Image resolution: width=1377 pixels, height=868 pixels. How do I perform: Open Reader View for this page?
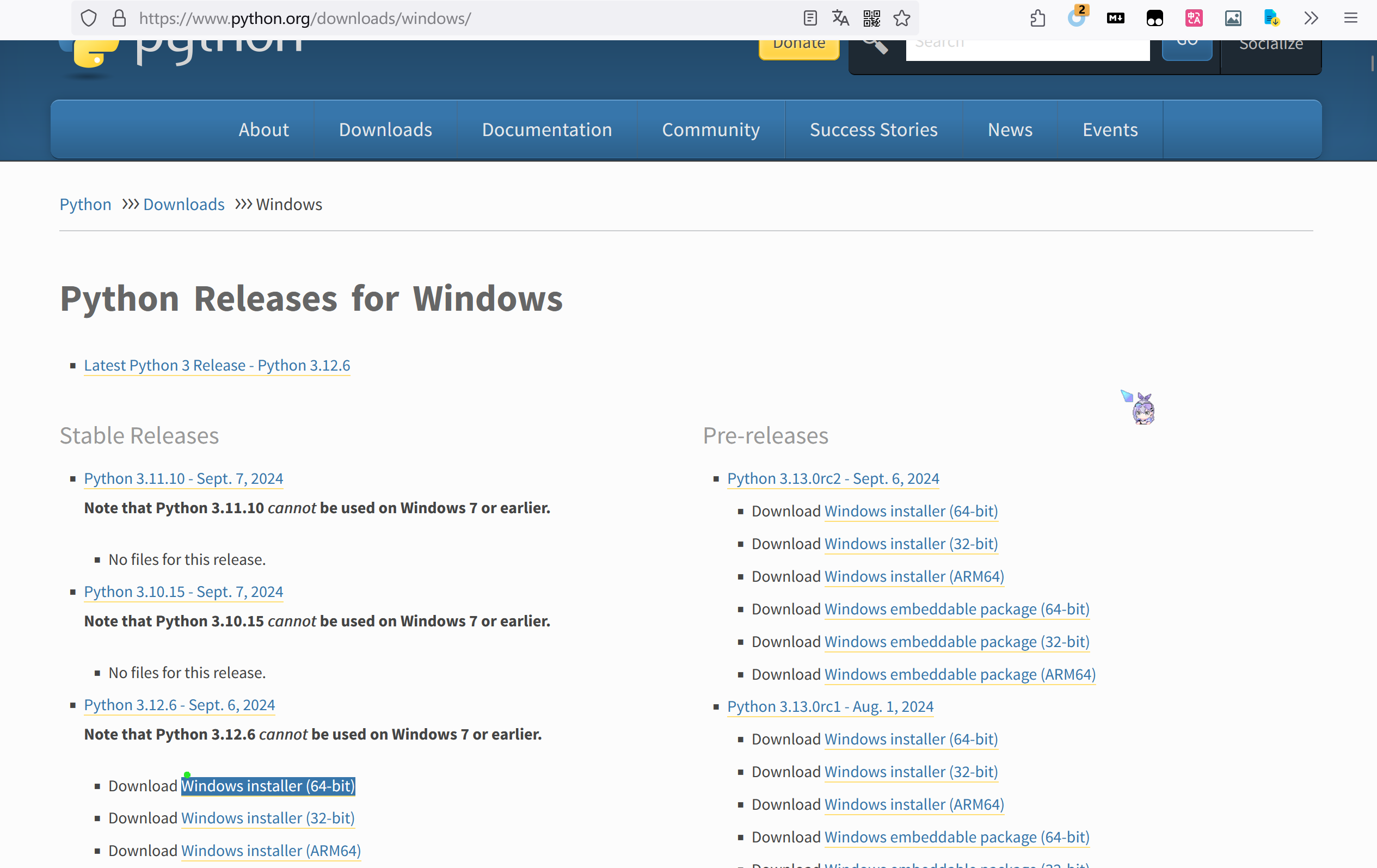[x=810, y=18]
